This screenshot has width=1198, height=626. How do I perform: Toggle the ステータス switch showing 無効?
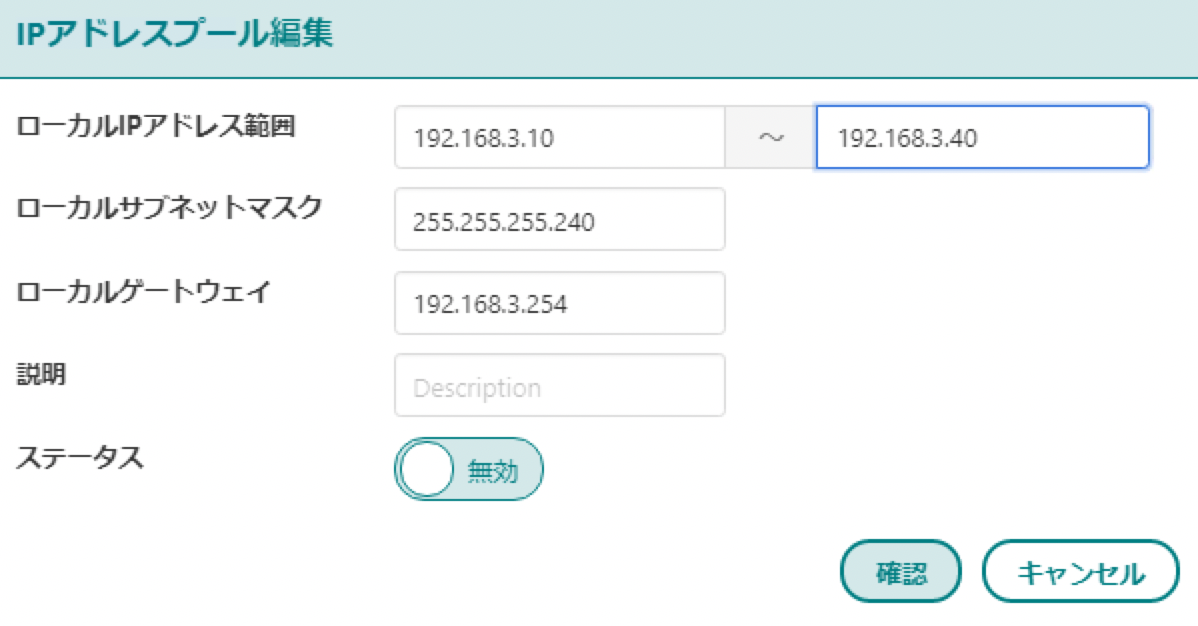tap(468, 469)
